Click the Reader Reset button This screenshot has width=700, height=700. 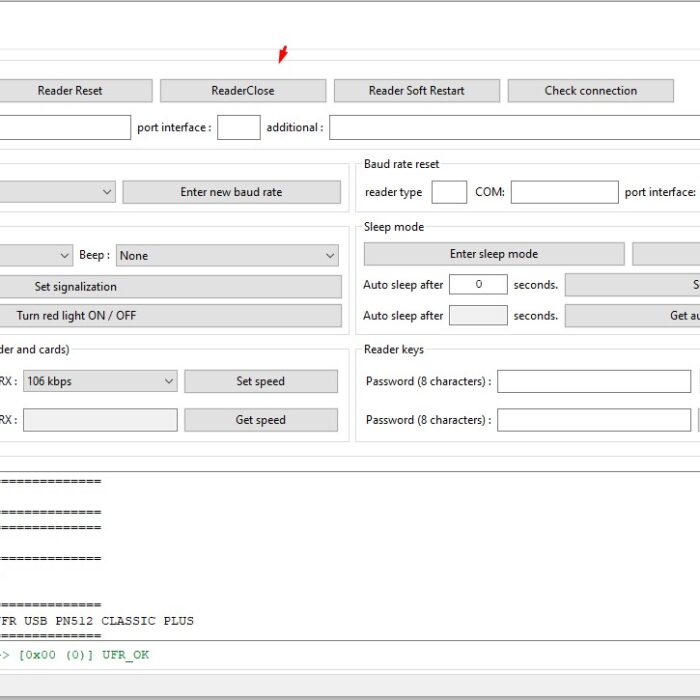point(74,91)
